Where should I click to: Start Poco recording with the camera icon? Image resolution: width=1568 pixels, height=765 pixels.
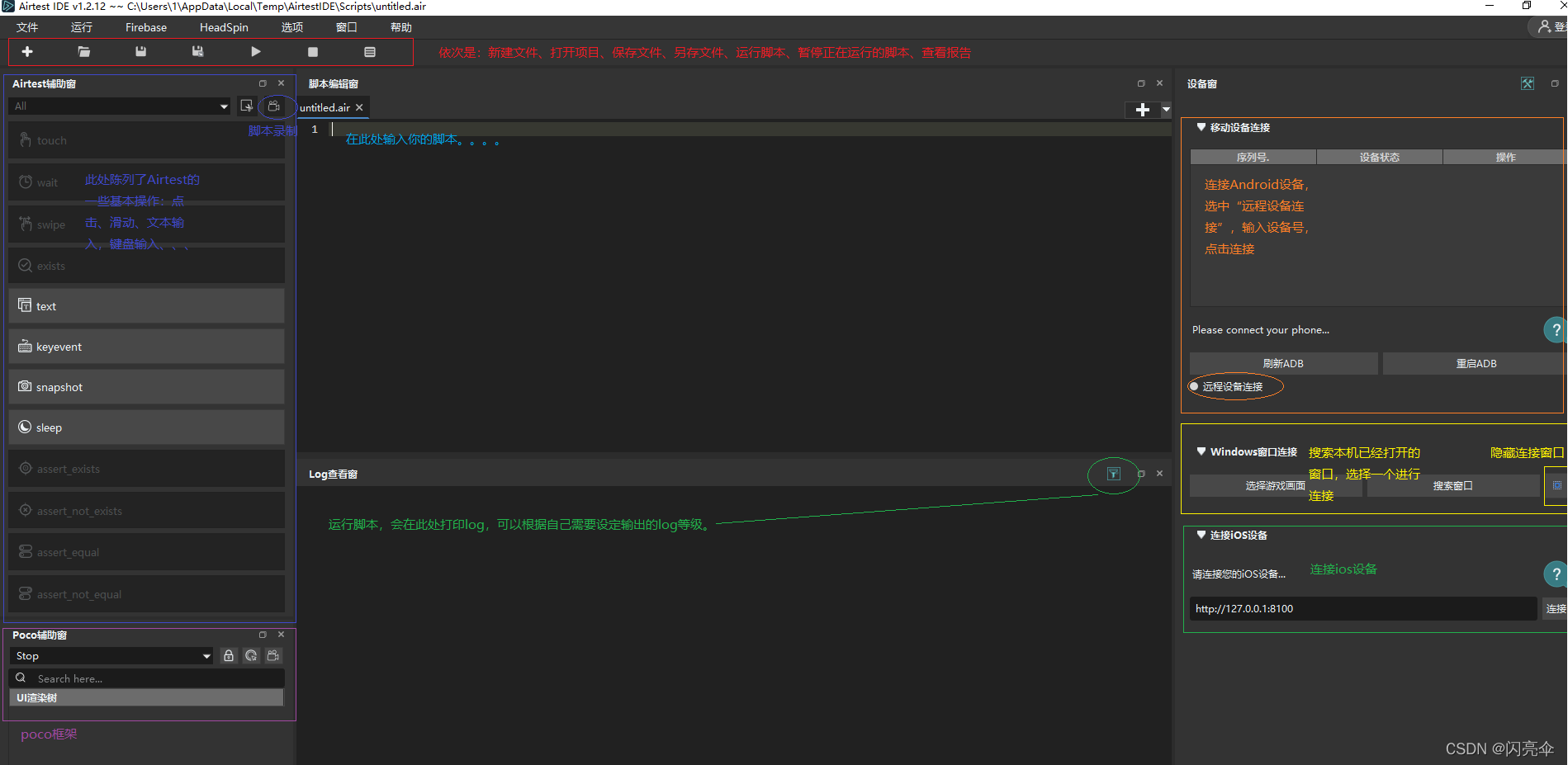pos(273,655)
